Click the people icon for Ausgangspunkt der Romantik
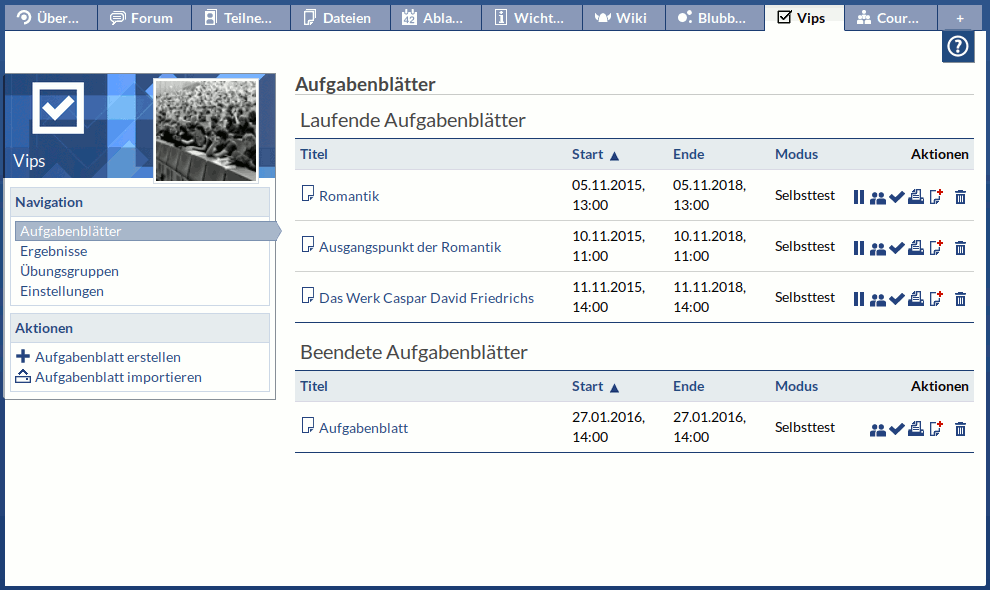The height and width of the screenshot is (590, 990). point(877,248)
